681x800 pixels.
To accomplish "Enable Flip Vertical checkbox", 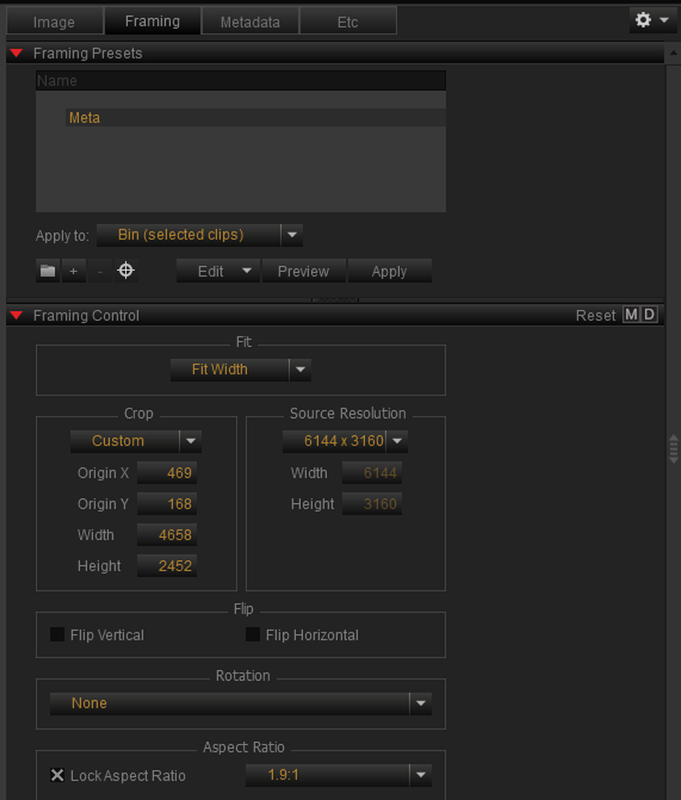I will 57,635.
